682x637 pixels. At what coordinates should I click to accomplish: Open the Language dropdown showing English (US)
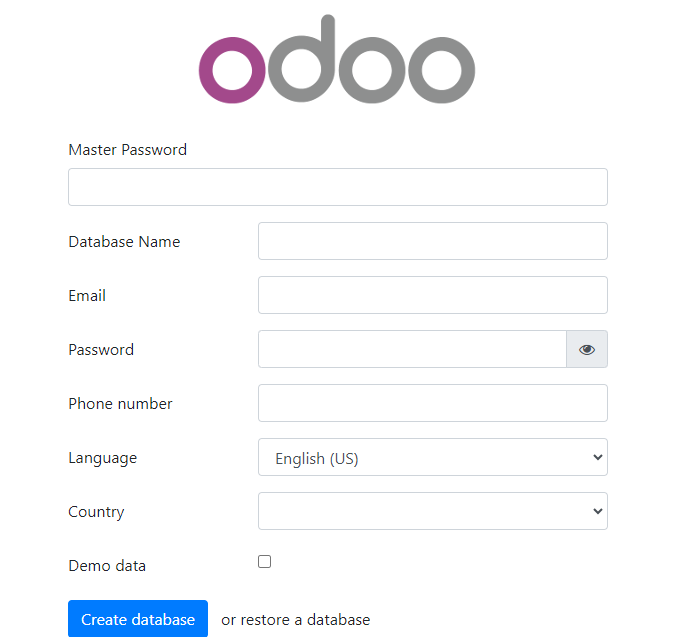[x=433, y=457]
